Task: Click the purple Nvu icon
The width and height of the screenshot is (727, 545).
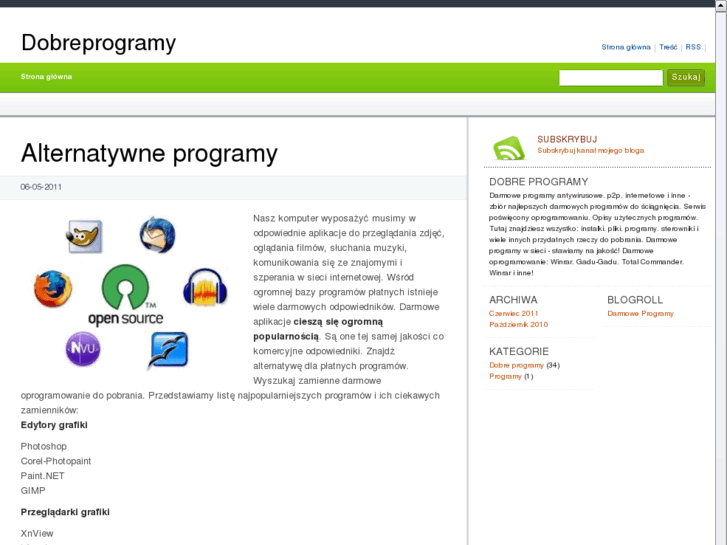Action: click(x=83, y=348)
